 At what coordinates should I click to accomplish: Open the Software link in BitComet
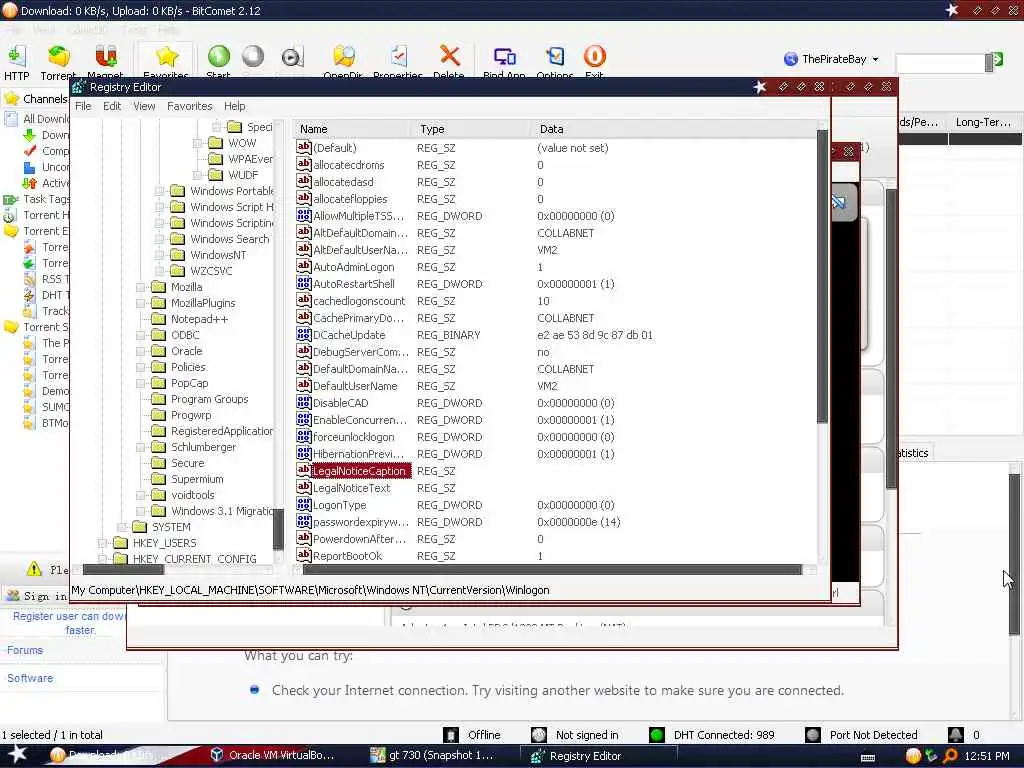(30, 678)
